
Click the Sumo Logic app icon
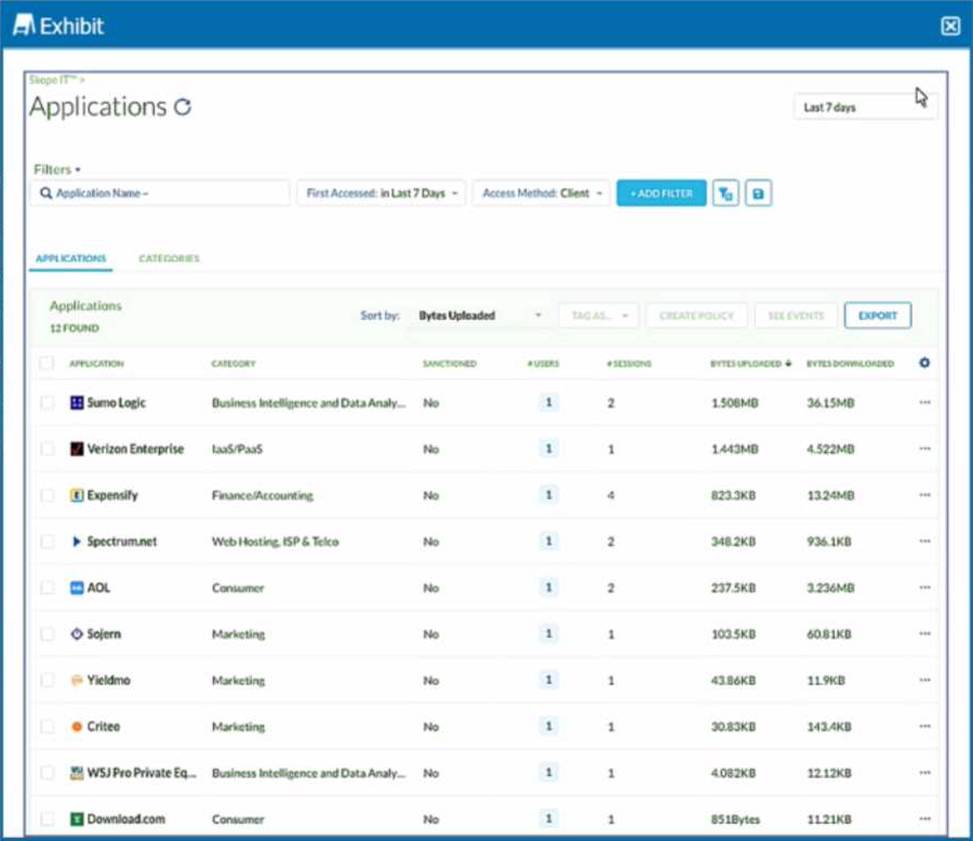point(77,403)
